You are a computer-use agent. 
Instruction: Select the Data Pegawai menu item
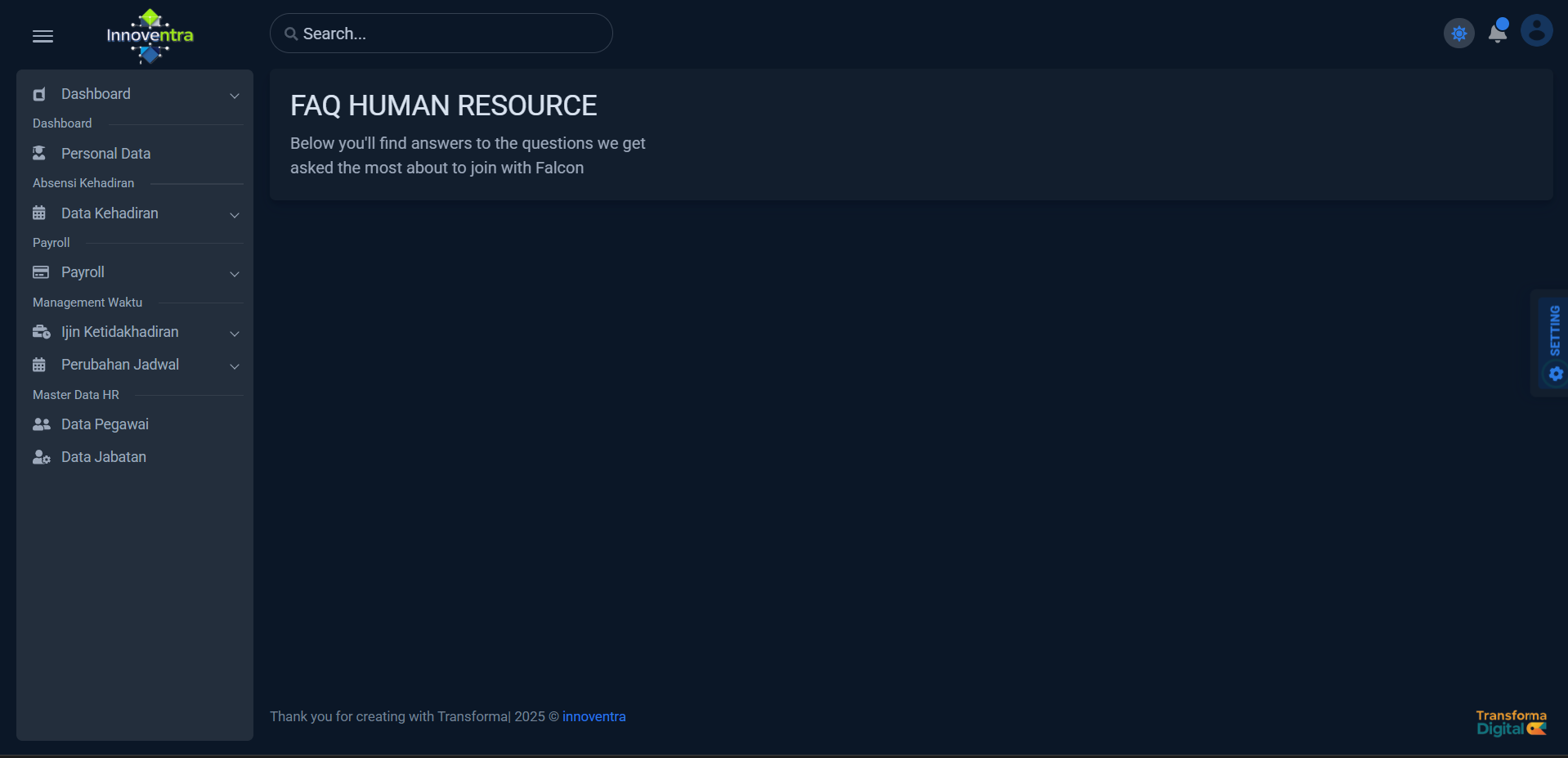coord(105,424)
